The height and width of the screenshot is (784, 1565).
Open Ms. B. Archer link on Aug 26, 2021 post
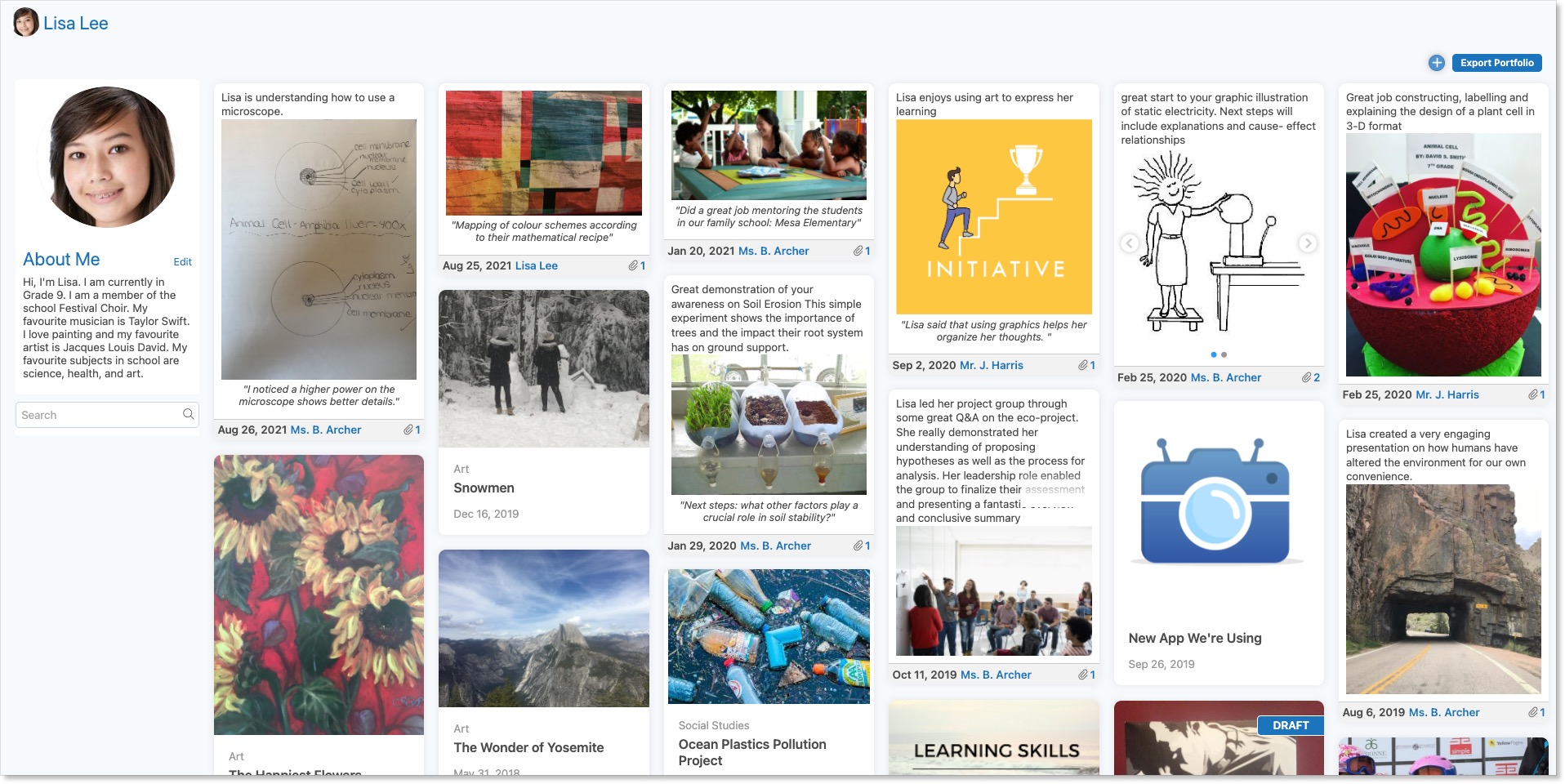coord(326,430)
